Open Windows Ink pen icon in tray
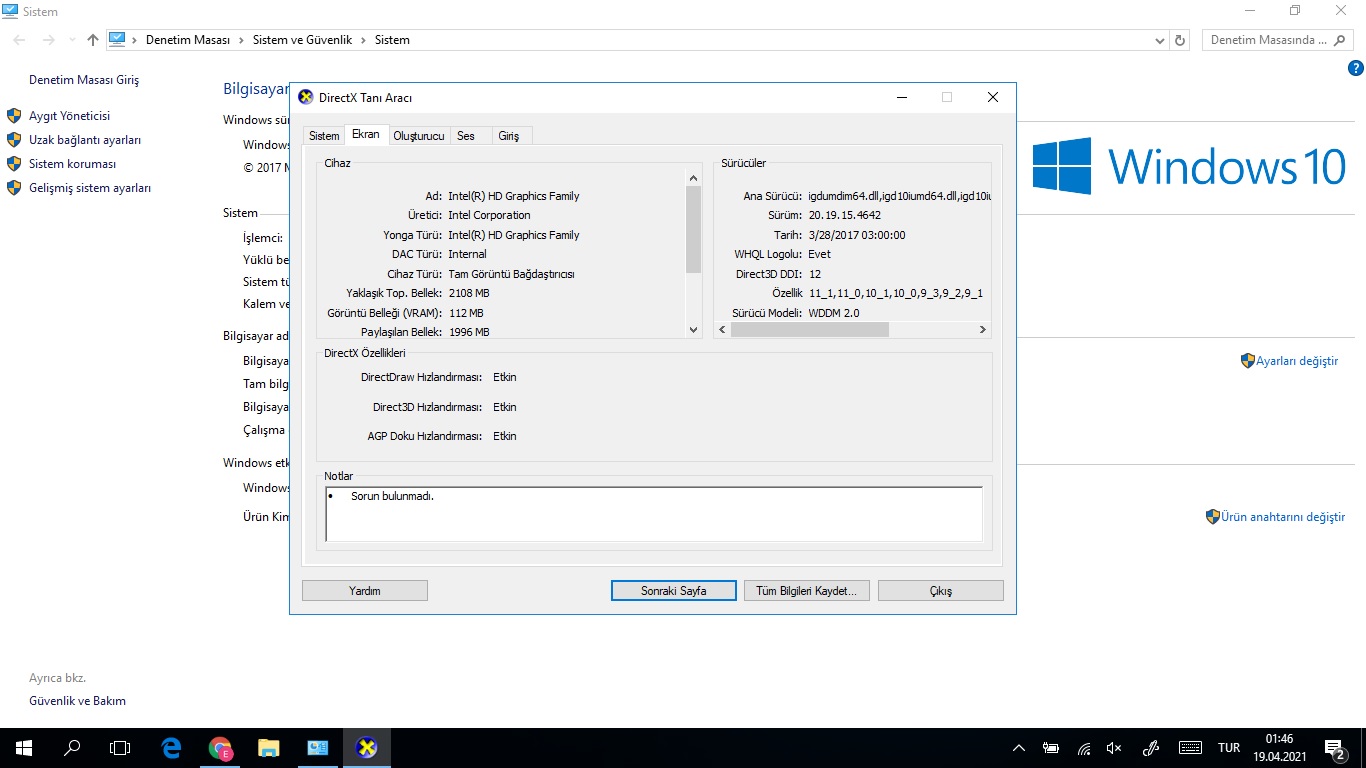 (x=1151, y=748)
